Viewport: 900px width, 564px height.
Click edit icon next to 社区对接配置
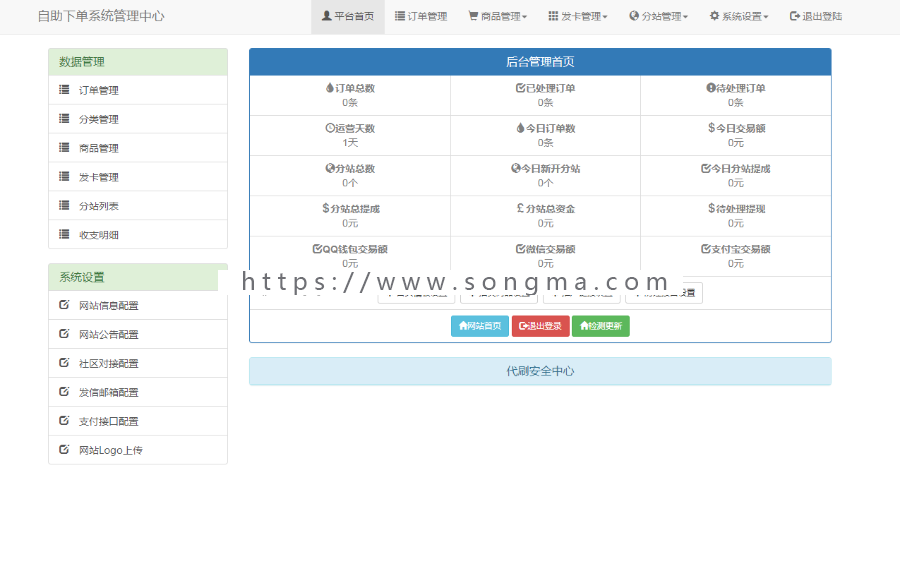64,363
